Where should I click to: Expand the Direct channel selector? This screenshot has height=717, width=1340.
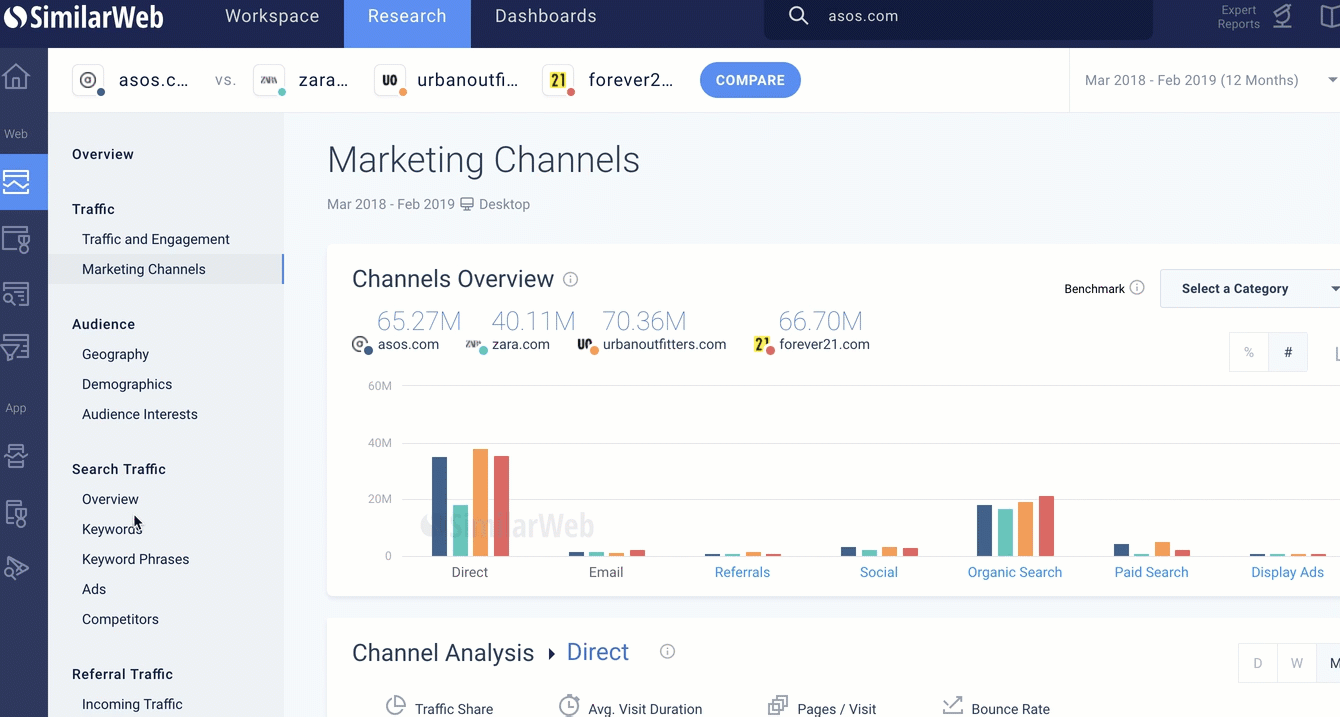(598, 652)
